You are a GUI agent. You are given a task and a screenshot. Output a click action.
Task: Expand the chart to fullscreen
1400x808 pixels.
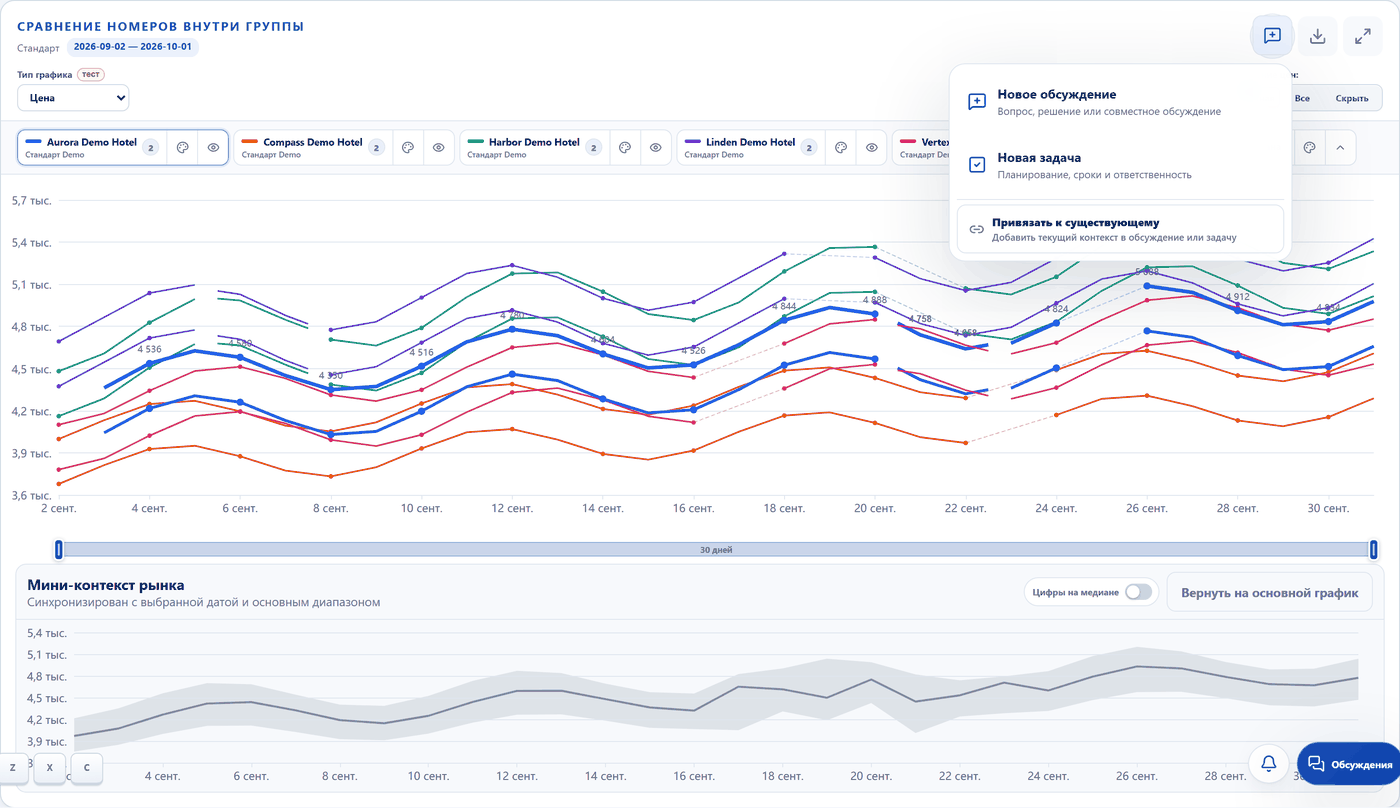1363,36
